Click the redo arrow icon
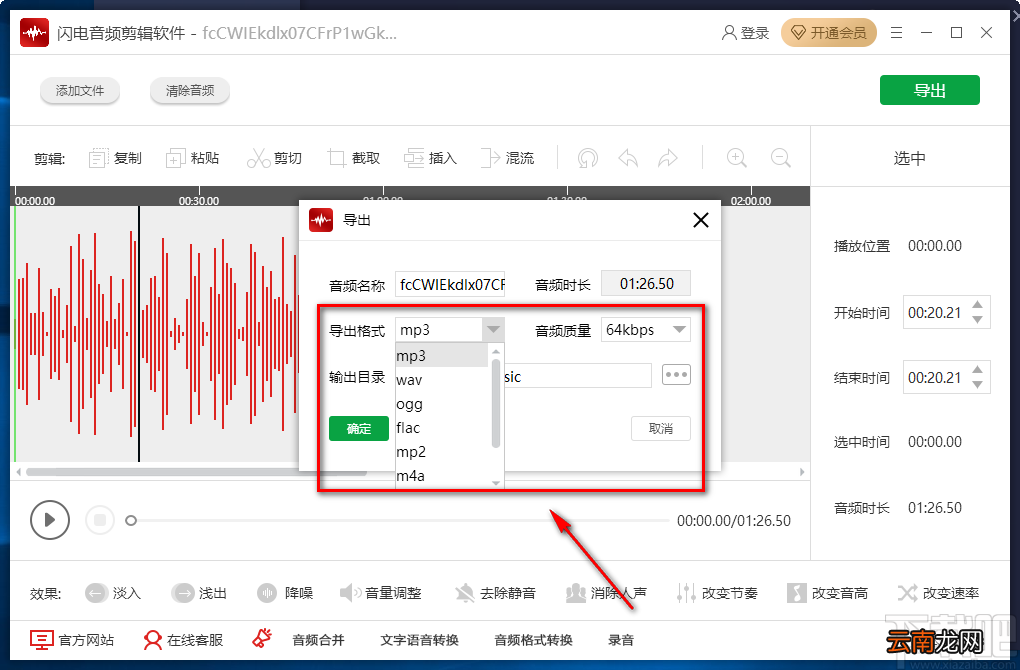1020x670 pixels. pos(668,158)
